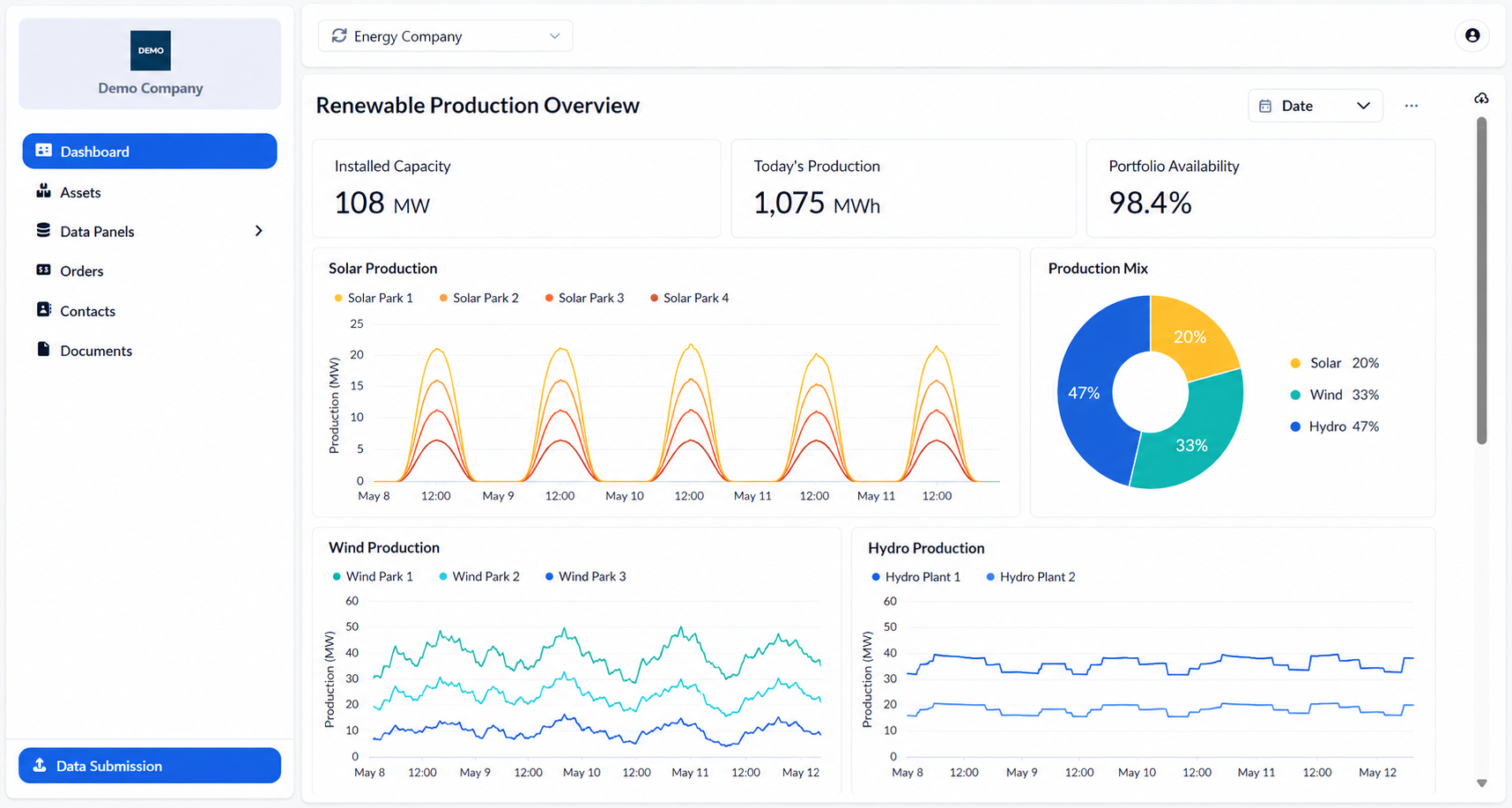Click the Demo Company logo
The width and height of the screenshot is (1512, 808).
[151, 50]
